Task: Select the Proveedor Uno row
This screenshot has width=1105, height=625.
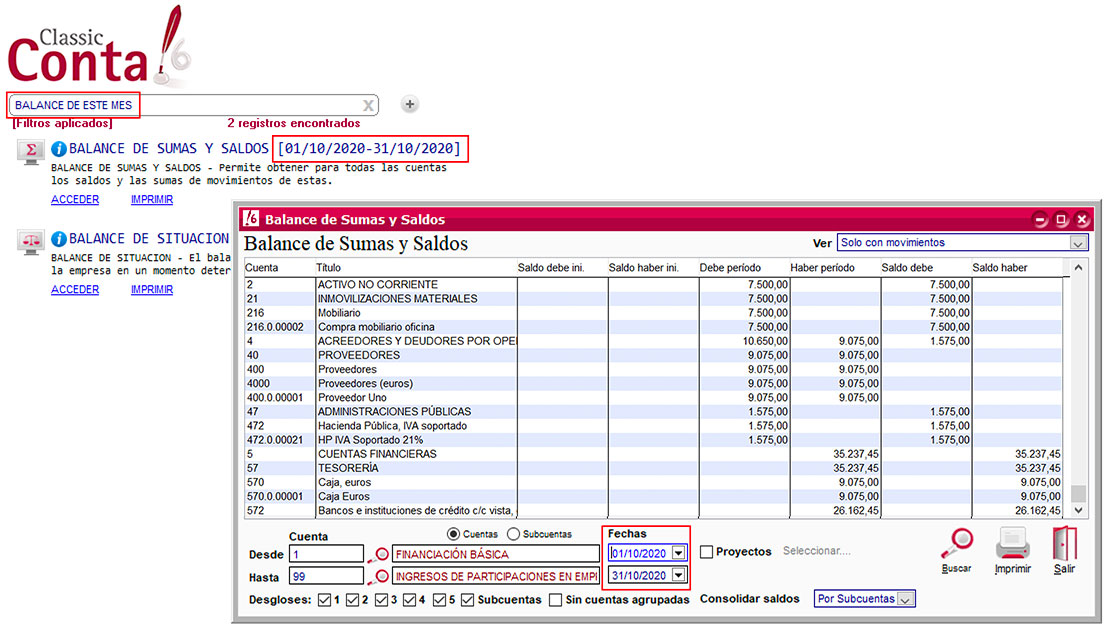Action: 653,397
